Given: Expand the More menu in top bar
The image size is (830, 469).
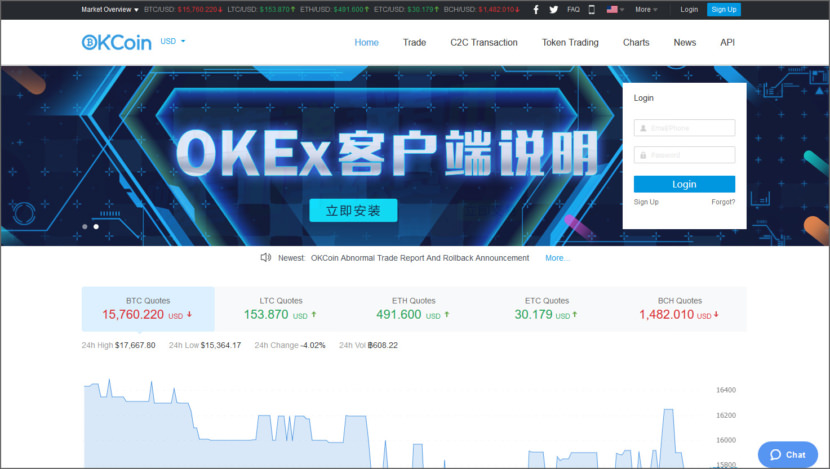Looking at the screenshot, I should [646, 10].
